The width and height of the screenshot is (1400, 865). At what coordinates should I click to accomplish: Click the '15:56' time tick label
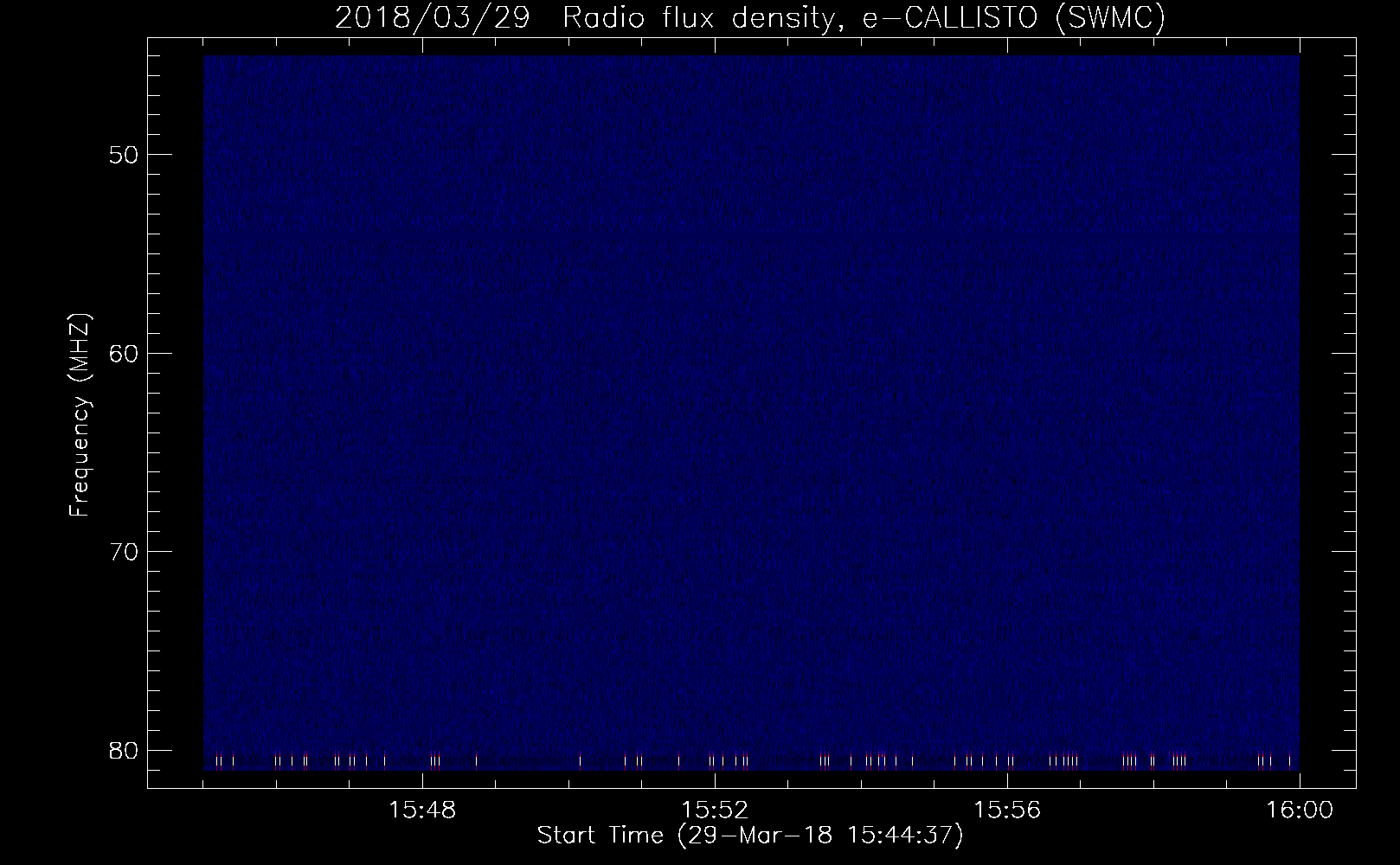click(x=1007, y=811)
